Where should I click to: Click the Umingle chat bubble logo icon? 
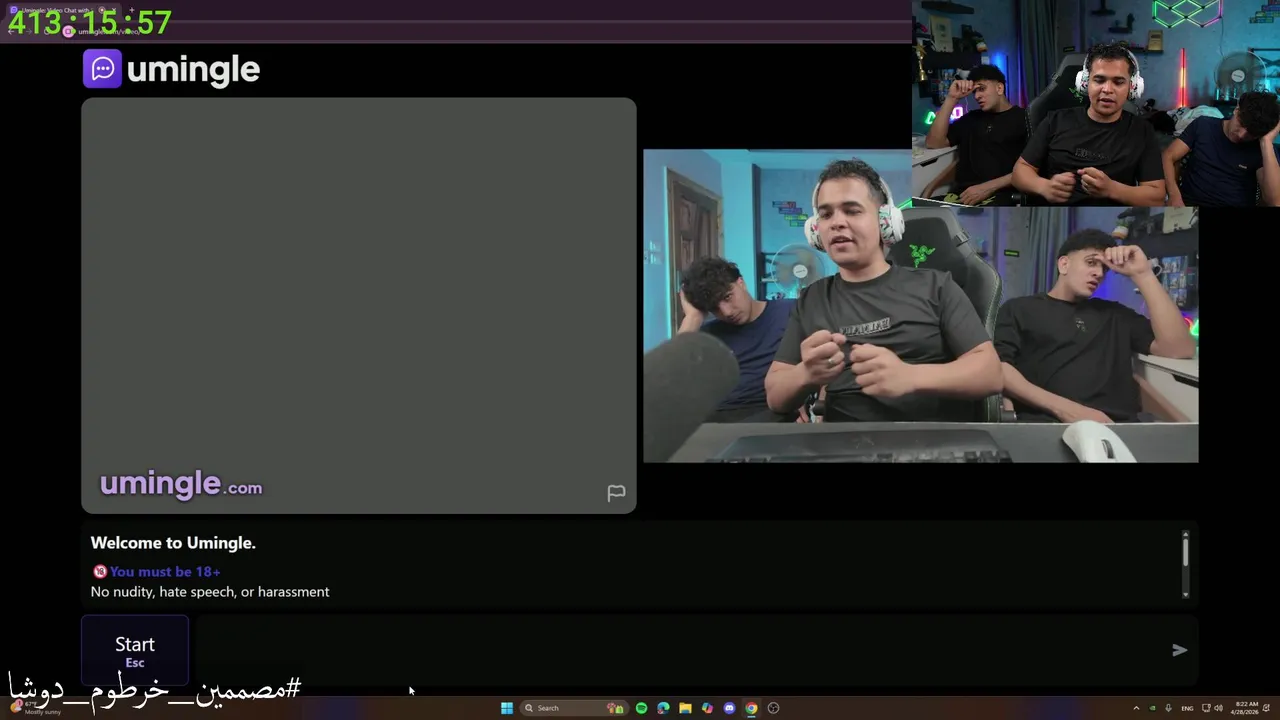[x=102, y=69]
